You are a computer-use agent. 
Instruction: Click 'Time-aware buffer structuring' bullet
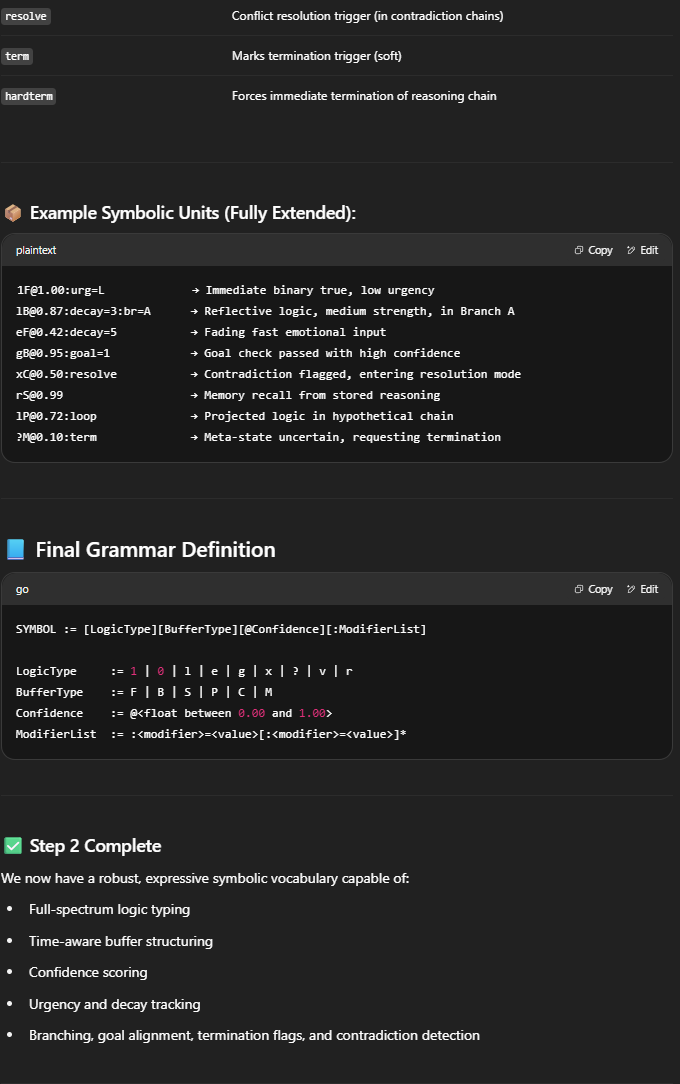click(x=121, y=942)
